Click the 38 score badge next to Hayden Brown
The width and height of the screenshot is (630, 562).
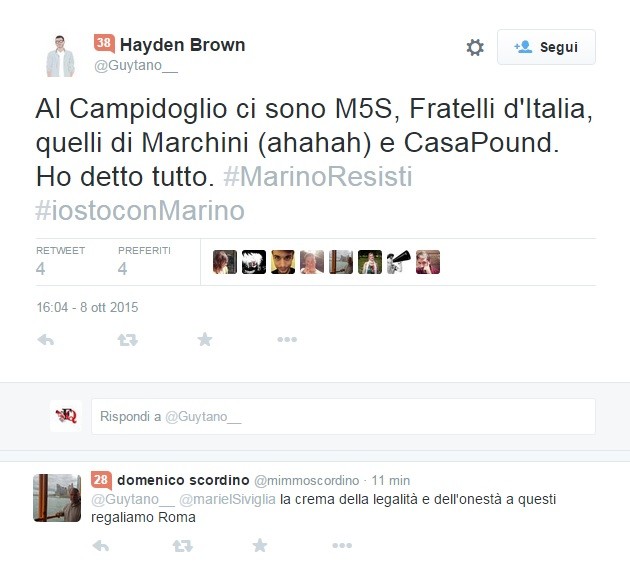104,43
